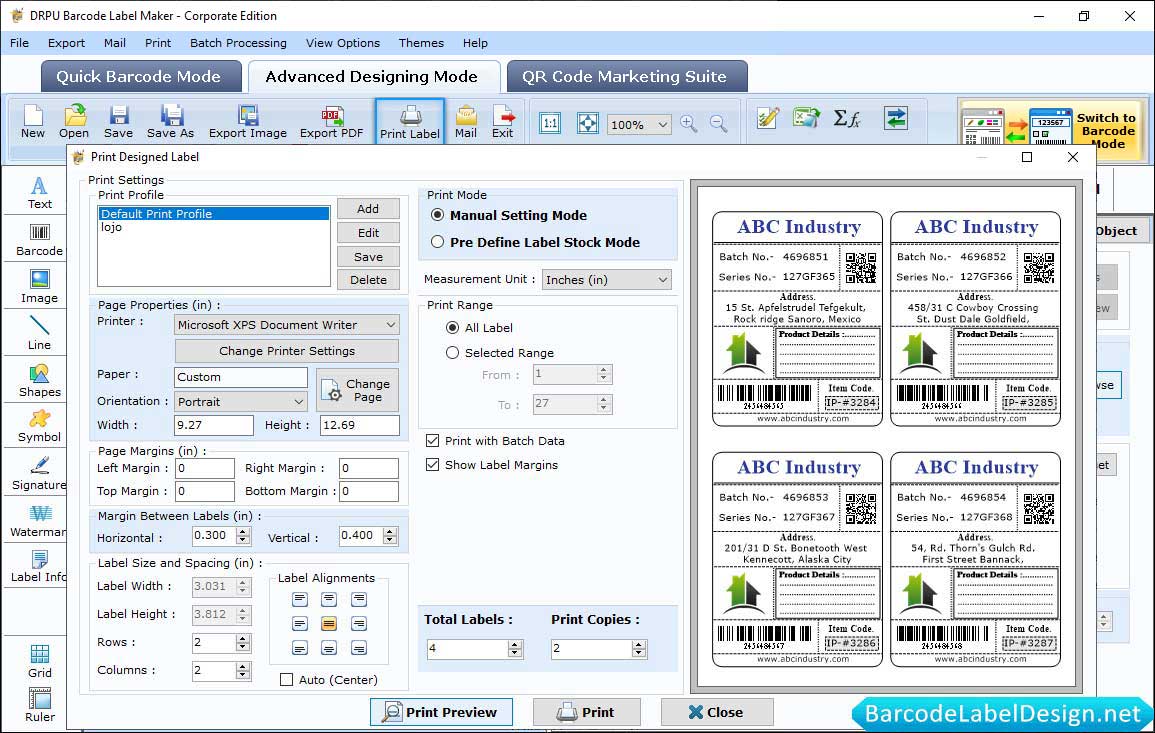Select the Barcode tool in sidebar

click(x=39, y=241)
